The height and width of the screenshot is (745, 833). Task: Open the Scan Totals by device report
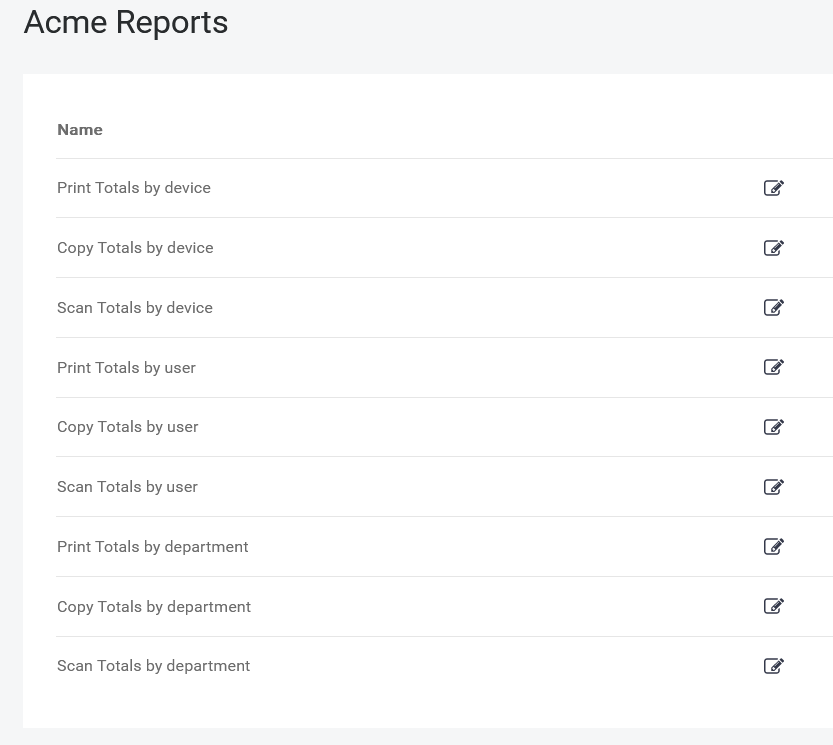135,308
